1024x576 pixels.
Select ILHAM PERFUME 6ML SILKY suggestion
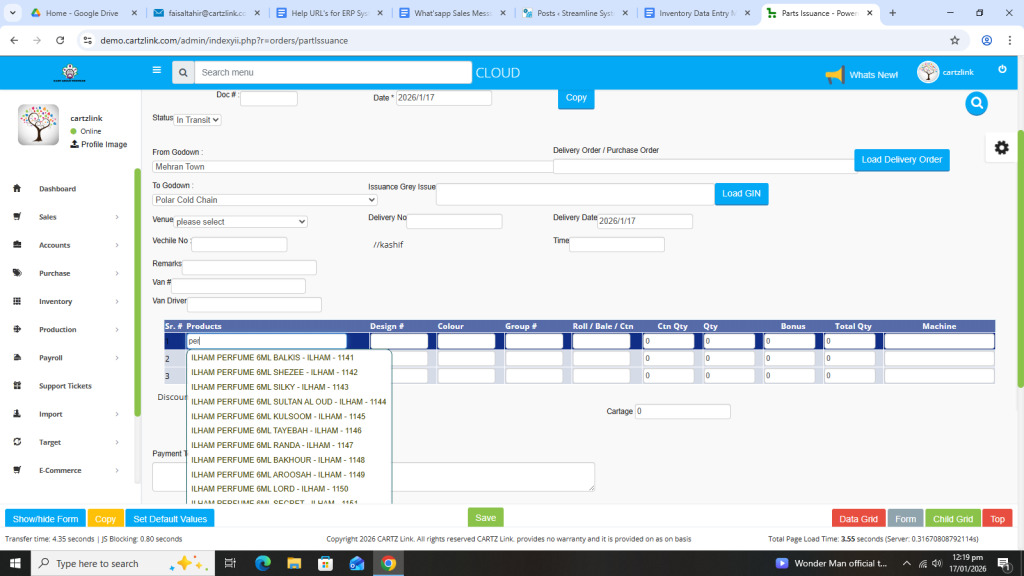pyautogui.click(x=270, y=387)
